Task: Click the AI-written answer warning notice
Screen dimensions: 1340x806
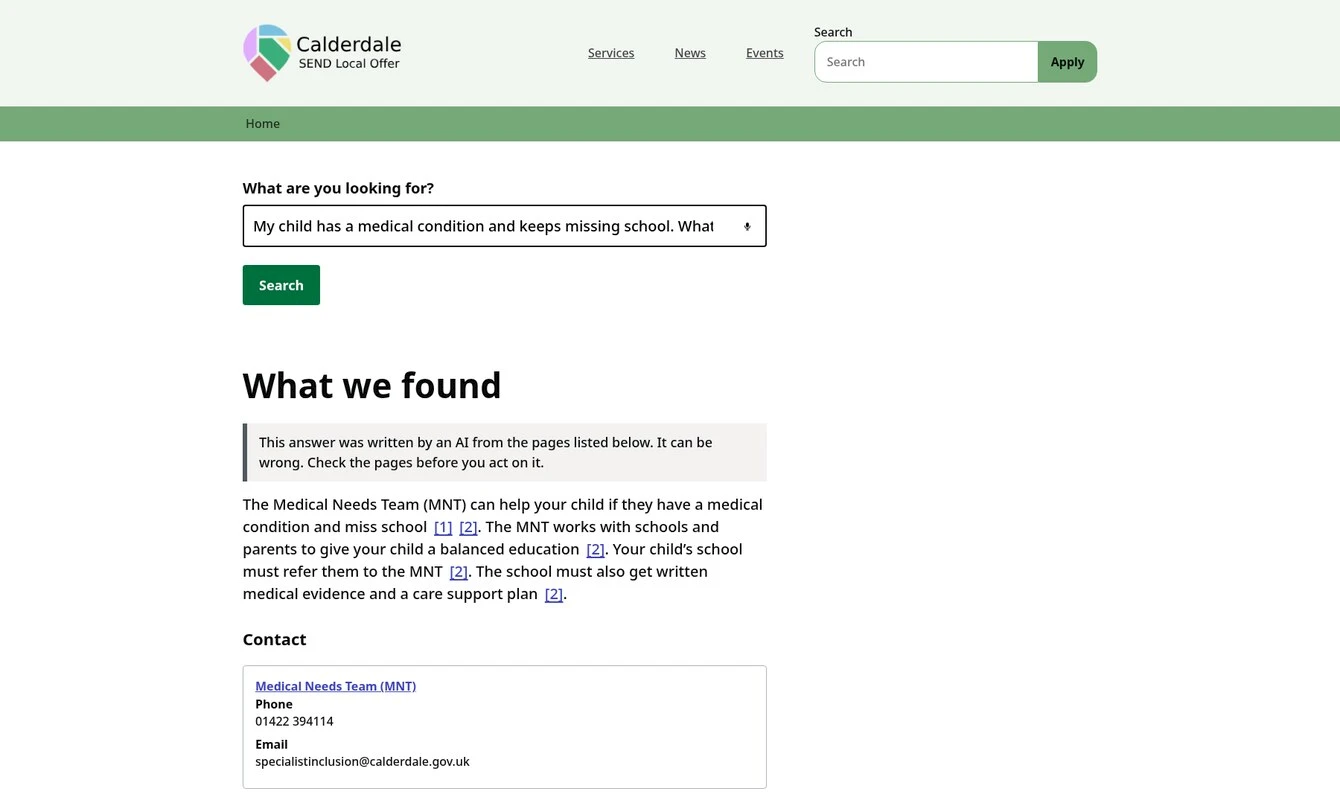Action: [504, 453]
